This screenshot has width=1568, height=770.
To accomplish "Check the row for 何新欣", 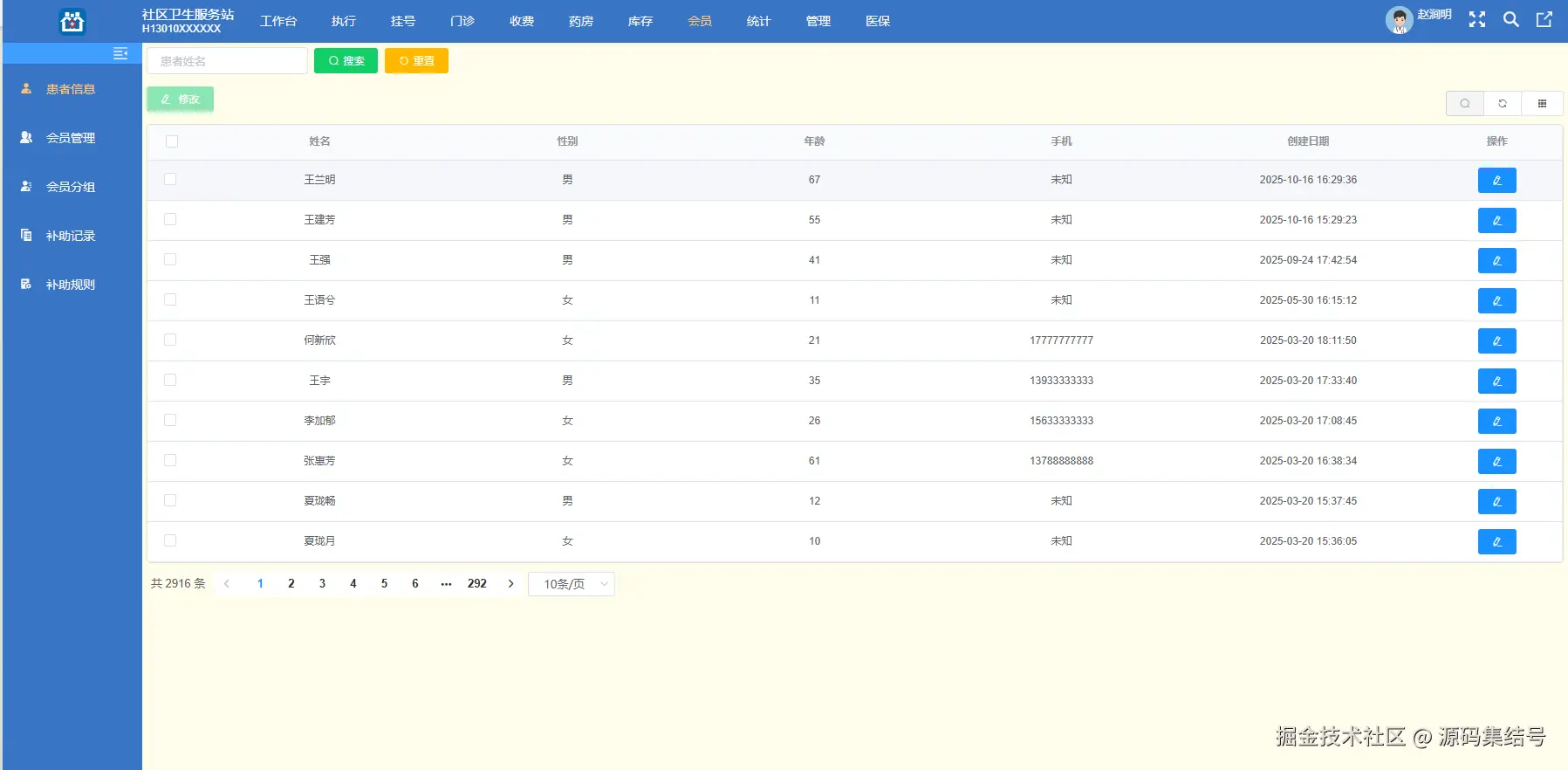I will (170, 340).
